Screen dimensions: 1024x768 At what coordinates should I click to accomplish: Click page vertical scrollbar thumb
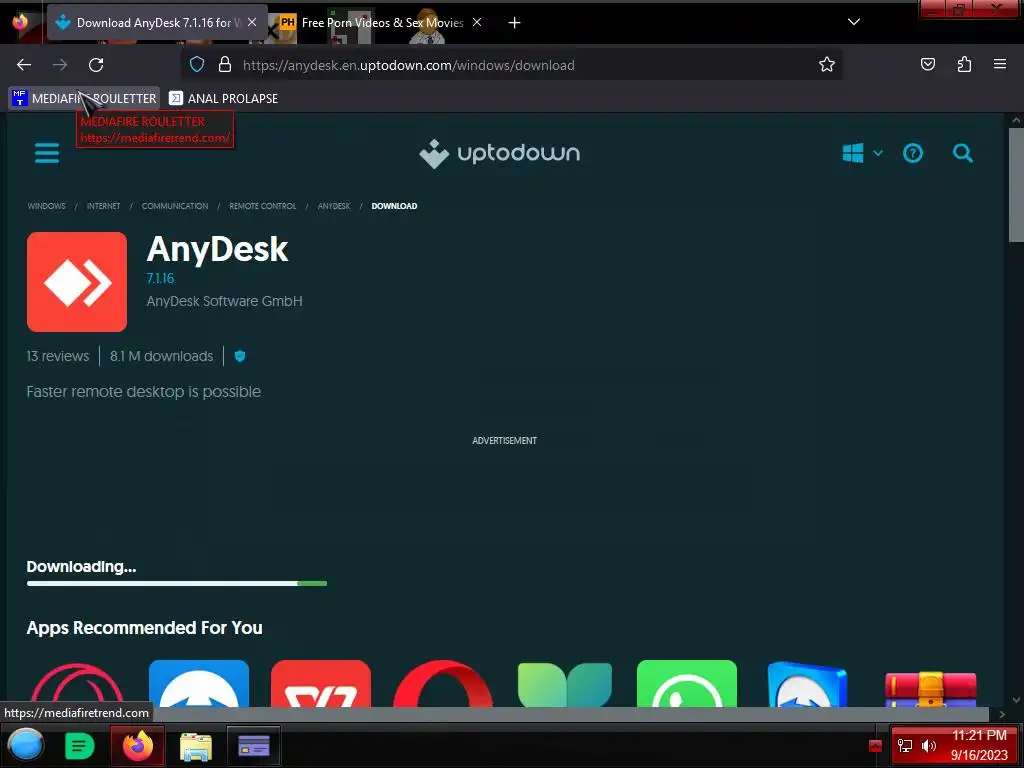click(x=1016, y=185)
